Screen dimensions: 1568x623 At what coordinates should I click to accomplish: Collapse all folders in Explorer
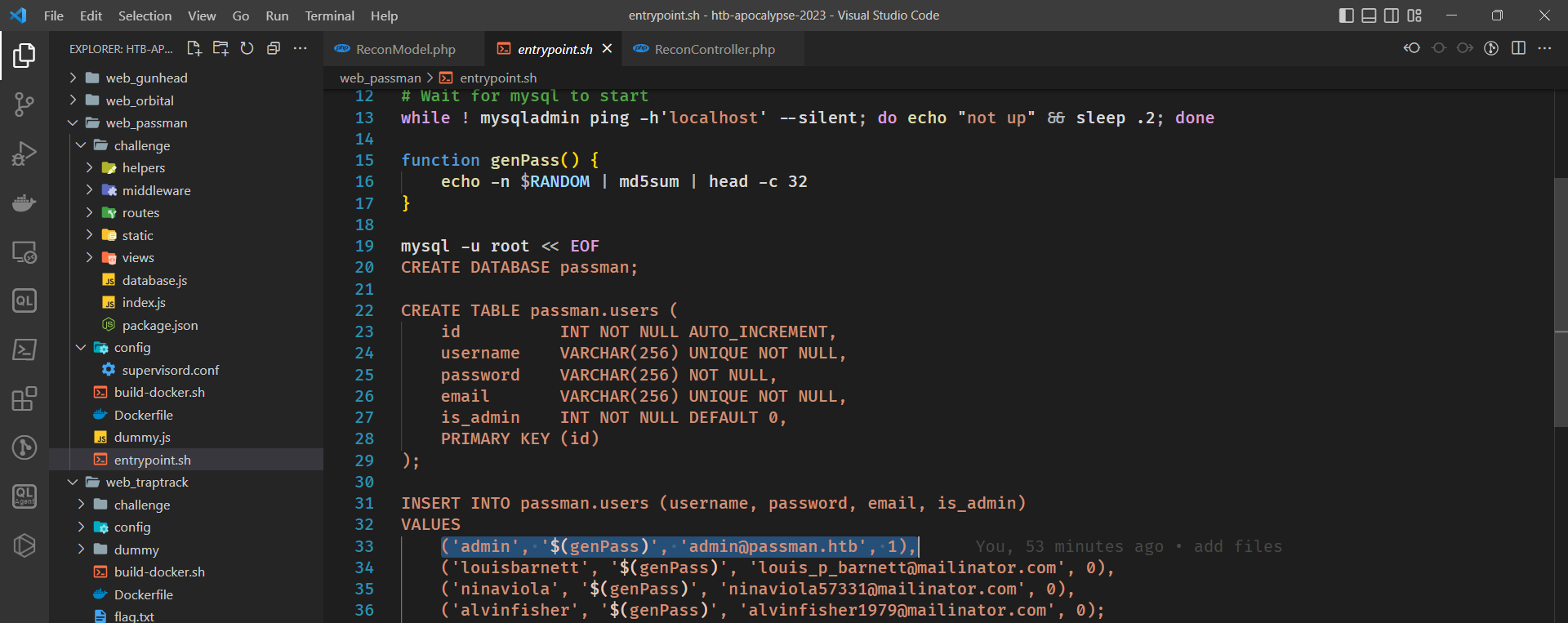(x=274, y=49)
